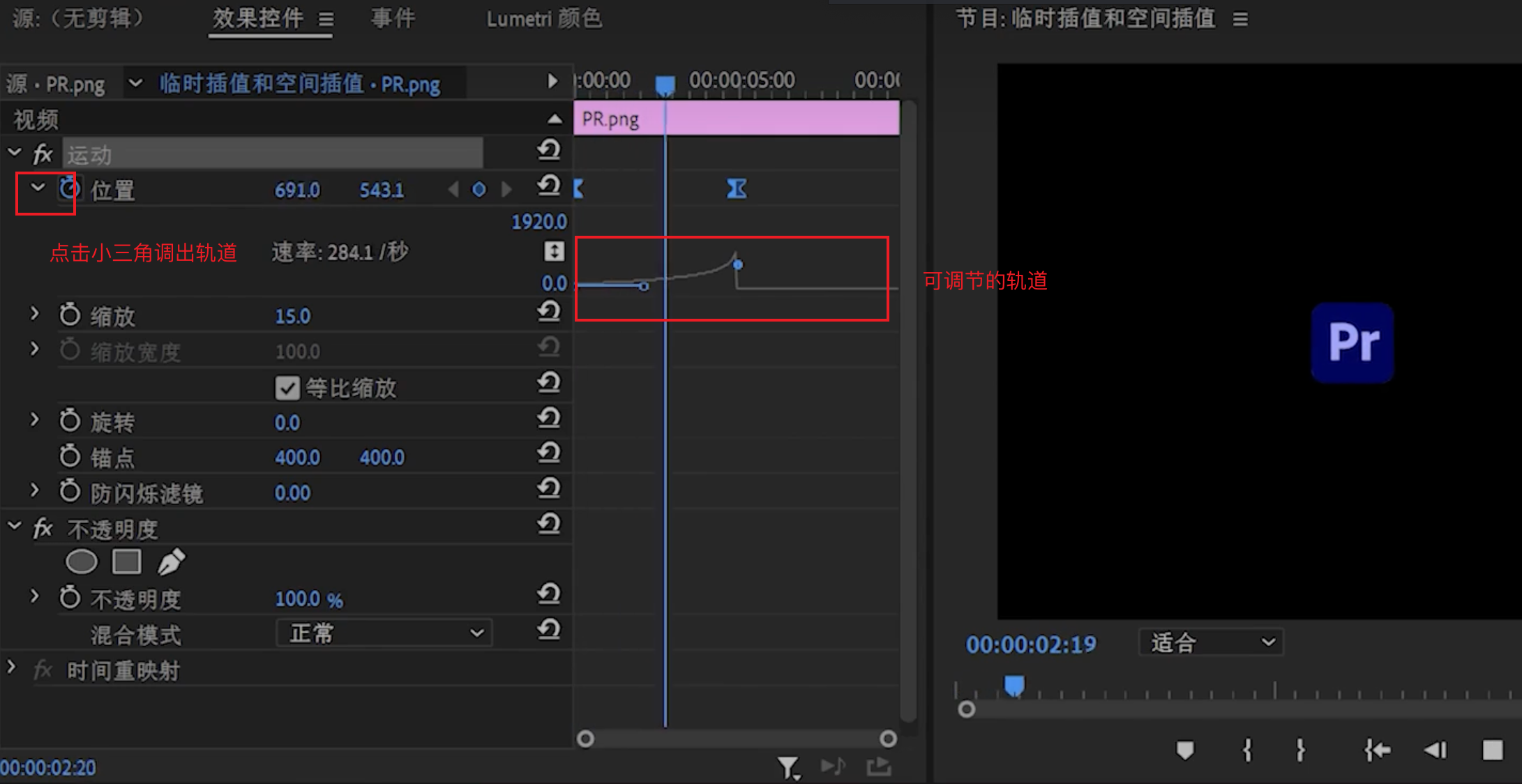This screenshot has width=1522, height=784.
Task: Reset the 不透明度 parameter with its reset icon
Action: tap(550, 594)
